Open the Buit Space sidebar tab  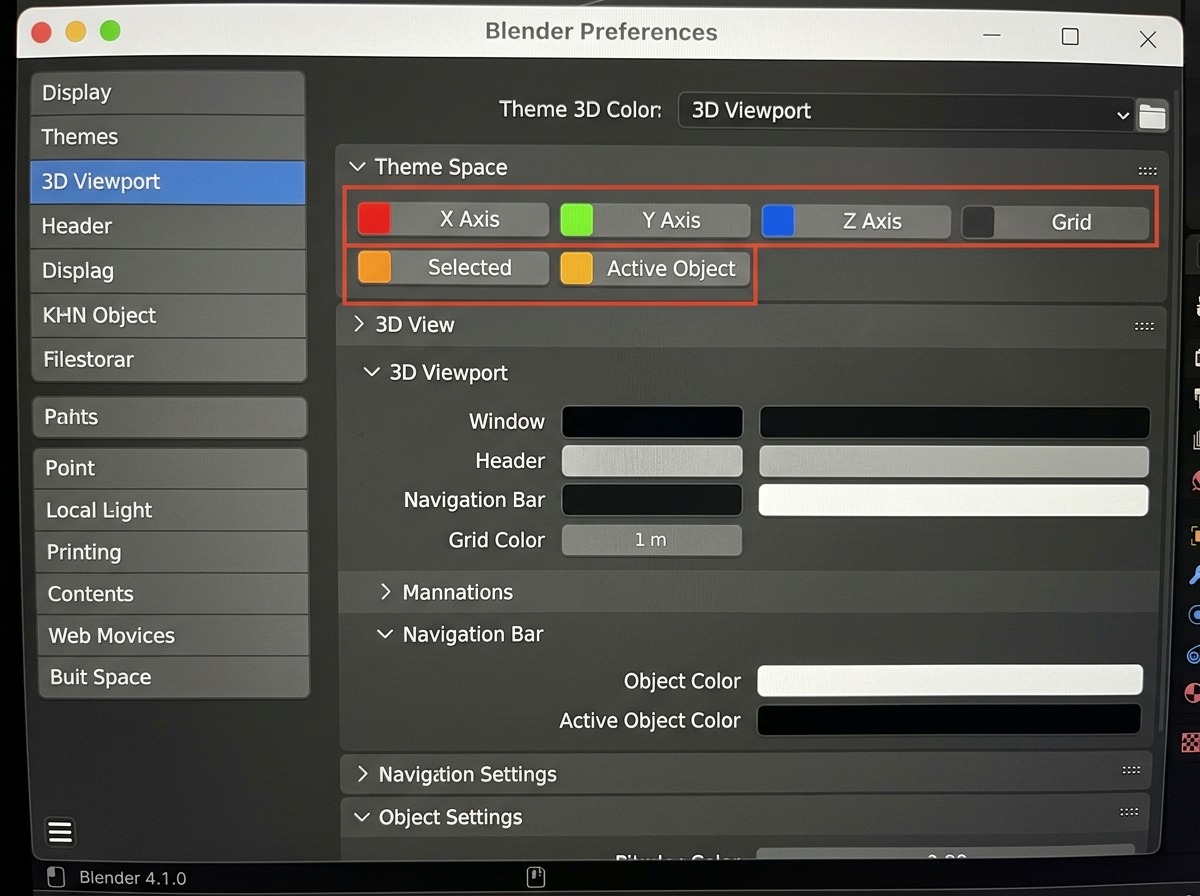tap(174, 677)
